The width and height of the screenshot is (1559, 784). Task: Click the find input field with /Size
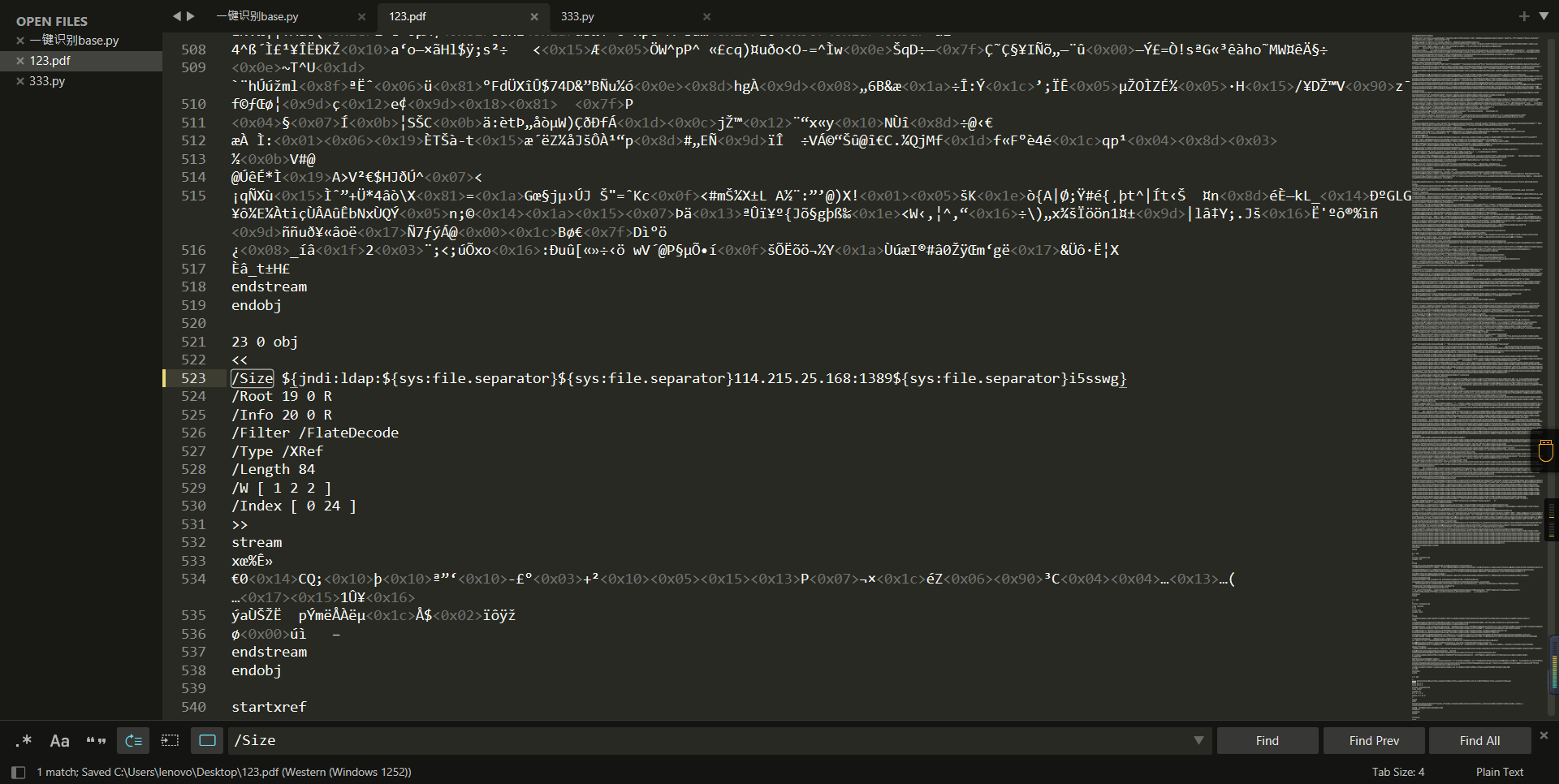710,740
